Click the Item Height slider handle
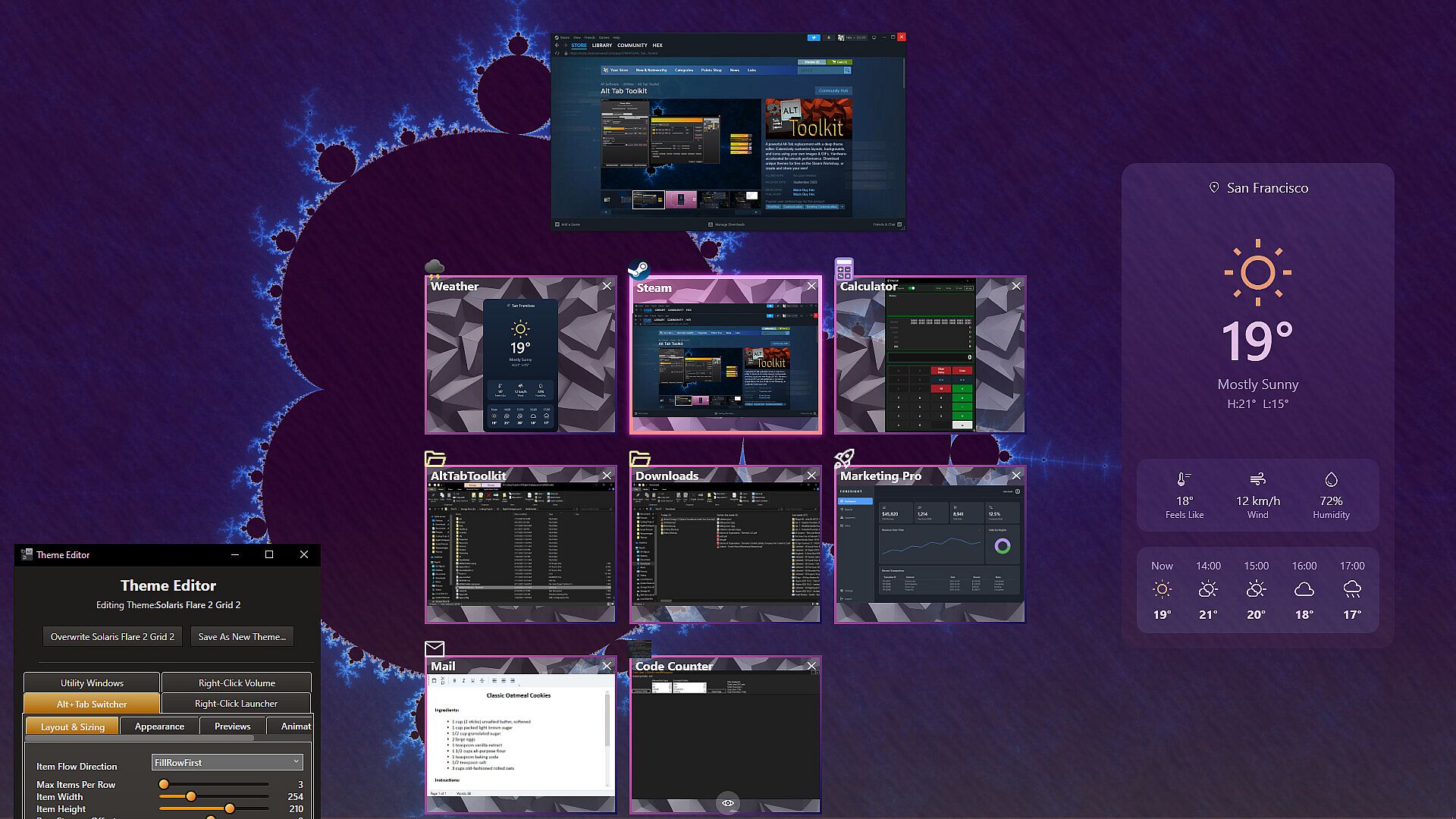1456x819 pixels. coord(229,808)
